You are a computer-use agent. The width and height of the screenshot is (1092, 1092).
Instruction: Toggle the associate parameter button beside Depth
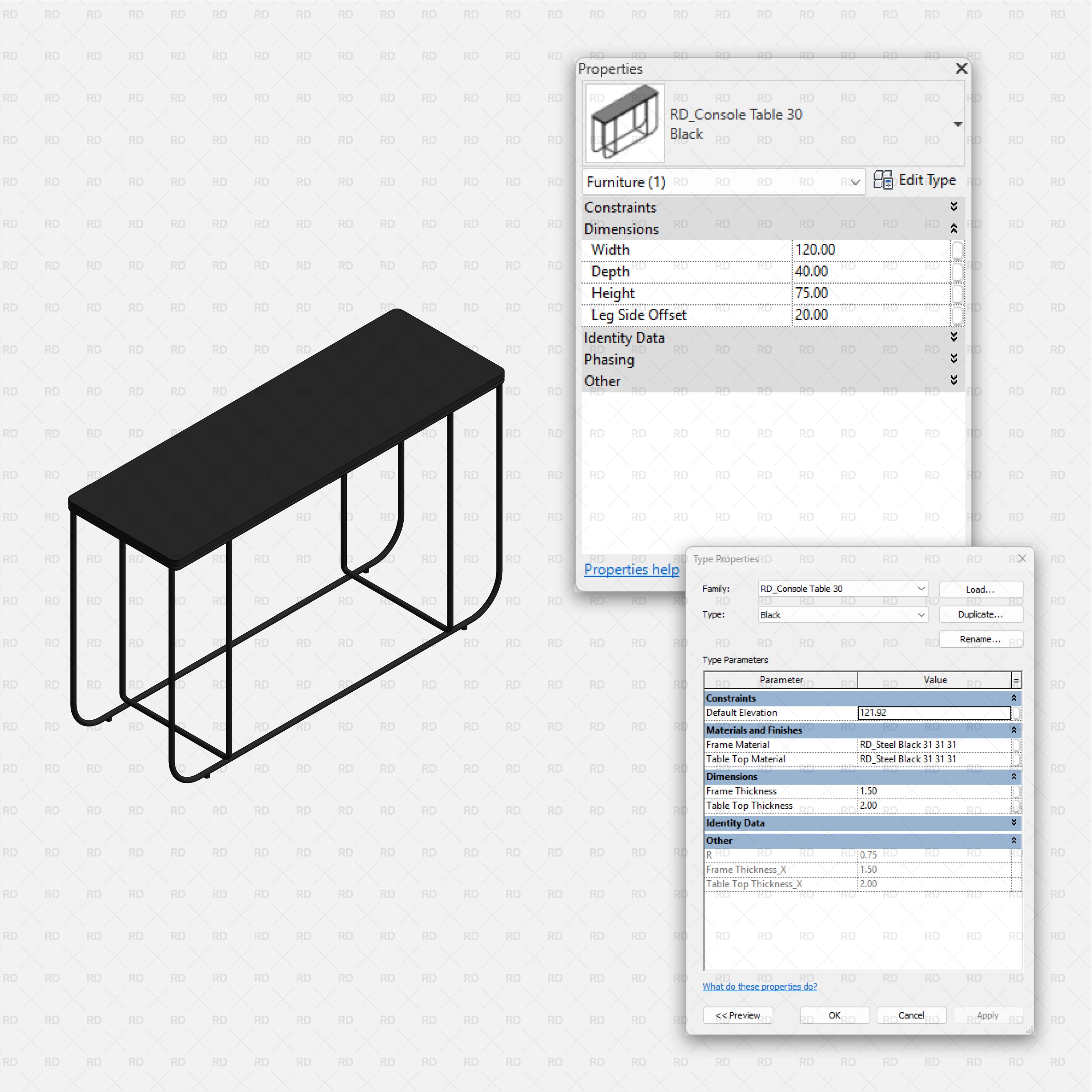[x=958, y=271]
